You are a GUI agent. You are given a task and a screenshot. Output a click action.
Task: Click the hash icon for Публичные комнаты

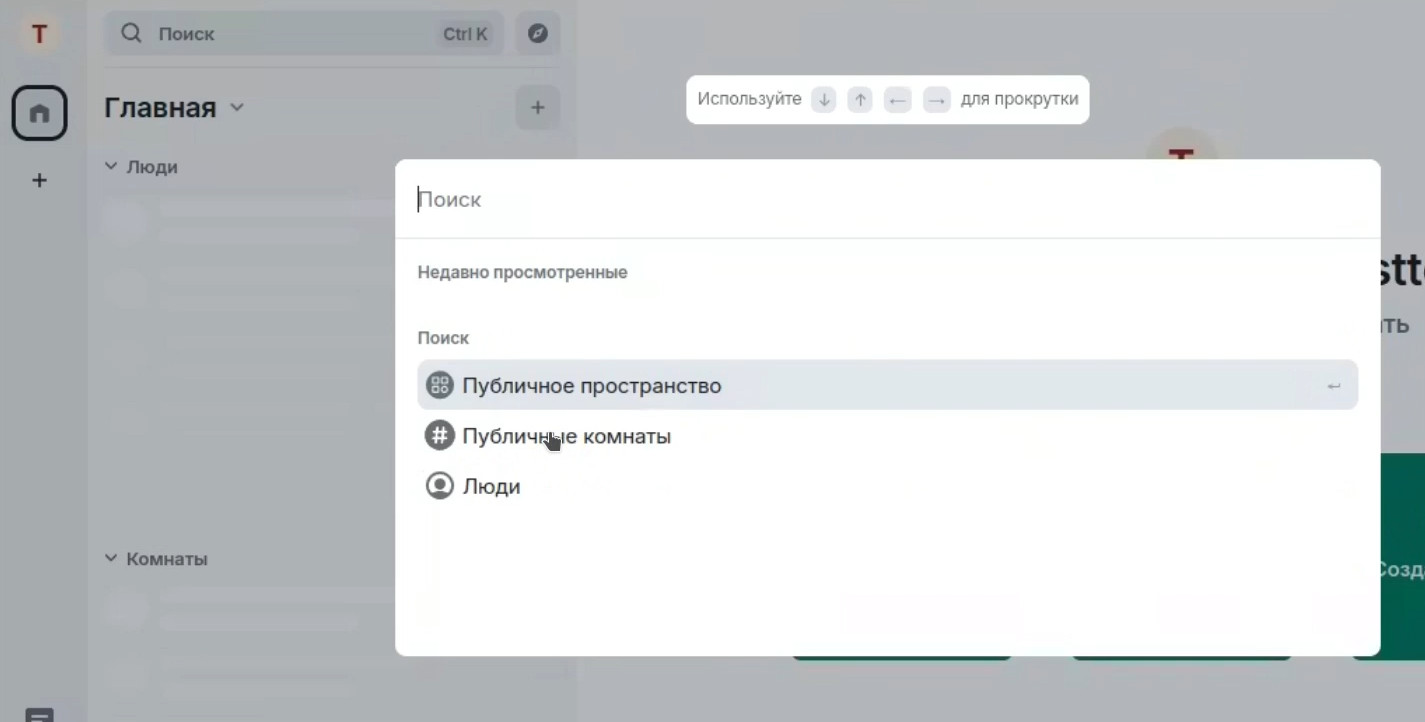pos(440,436)
